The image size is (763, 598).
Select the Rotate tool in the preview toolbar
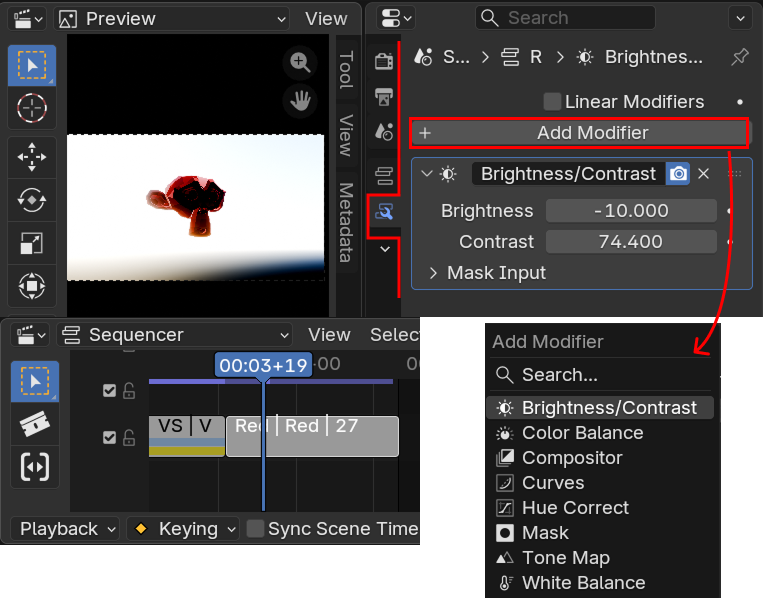click(32, 200)
